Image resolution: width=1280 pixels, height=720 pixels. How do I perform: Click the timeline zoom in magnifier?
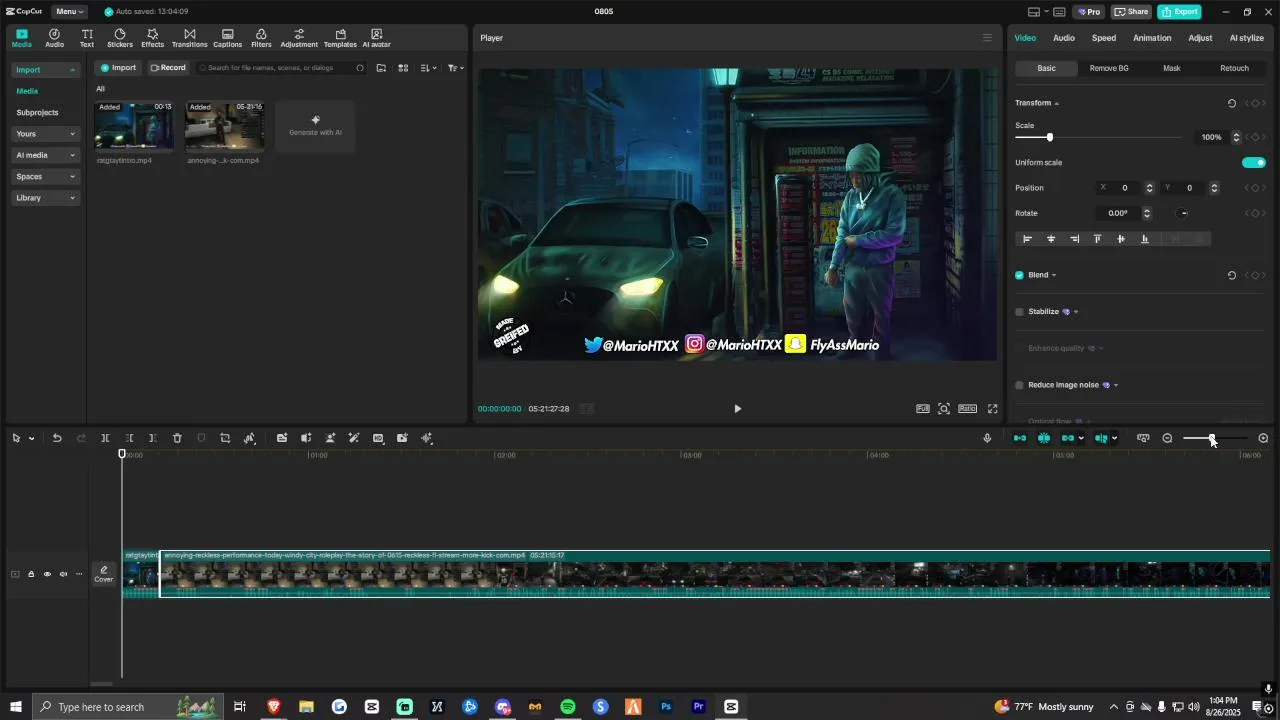pos(1263,438)
